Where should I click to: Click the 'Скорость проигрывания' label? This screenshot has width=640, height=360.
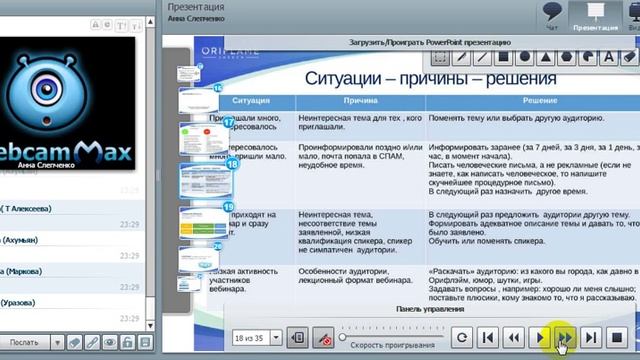tap(392, 345)
